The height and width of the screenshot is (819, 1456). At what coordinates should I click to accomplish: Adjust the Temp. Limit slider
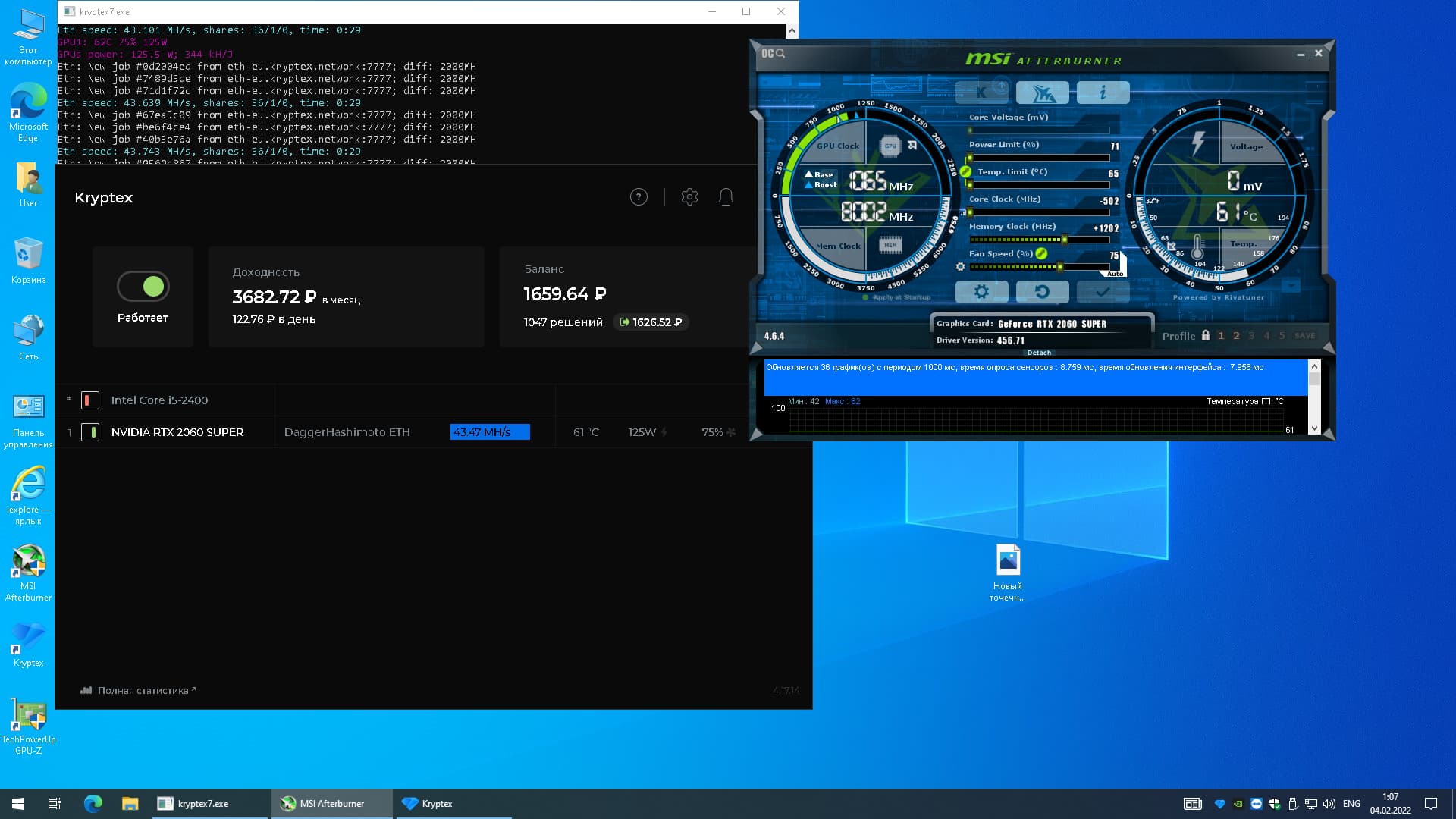coord(1039,185)
